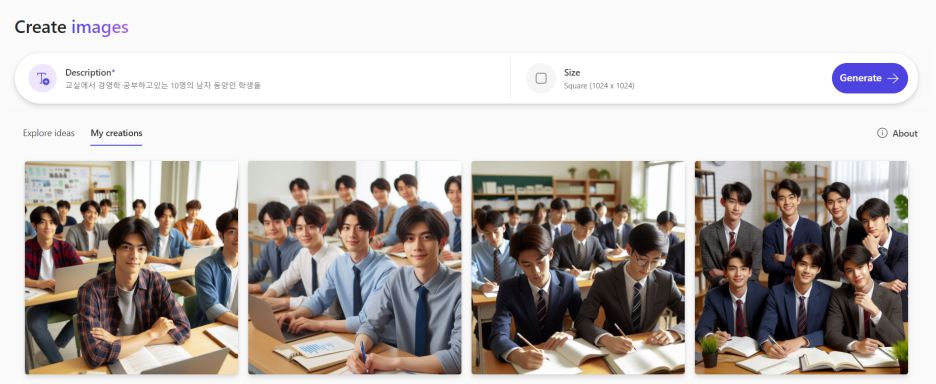Open the blue-shirt students with ties image
The image size is (936, 384).
[355, 268]
